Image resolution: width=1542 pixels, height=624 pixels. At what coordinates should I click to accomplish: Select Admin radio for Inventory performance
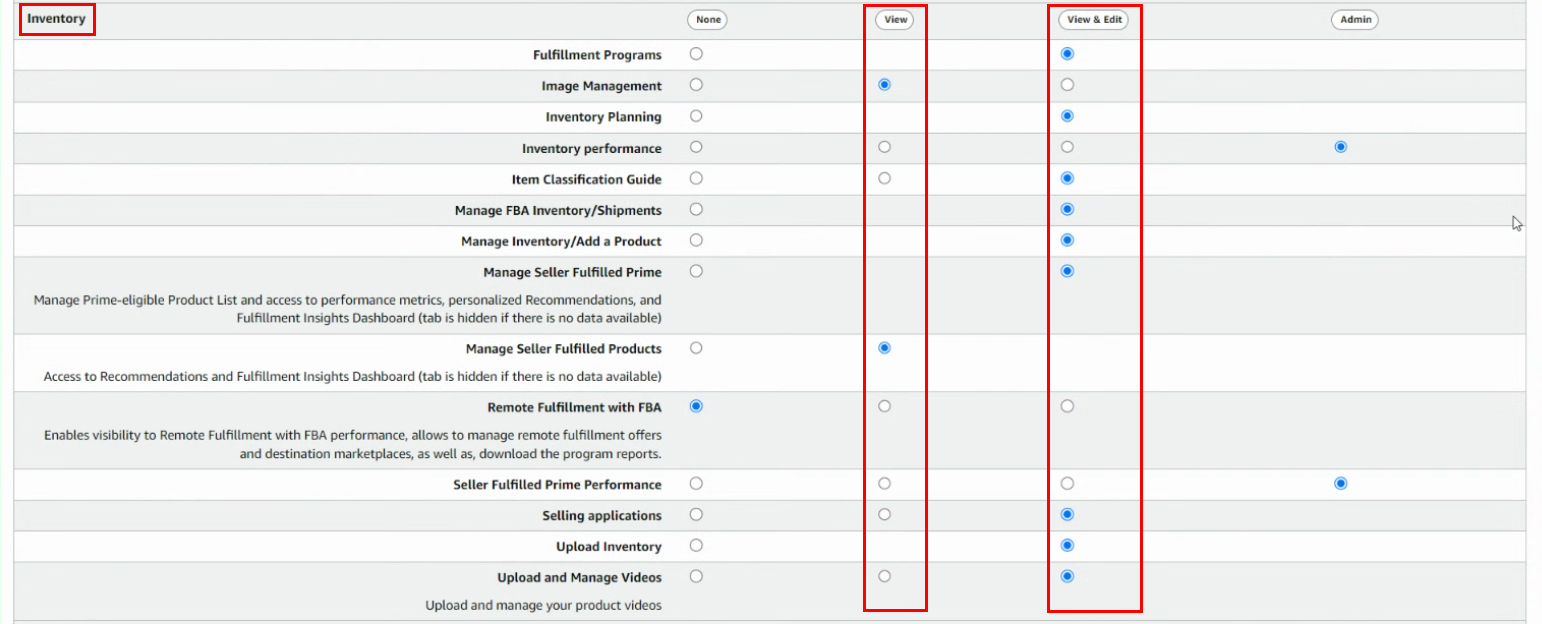point(1340,147)
